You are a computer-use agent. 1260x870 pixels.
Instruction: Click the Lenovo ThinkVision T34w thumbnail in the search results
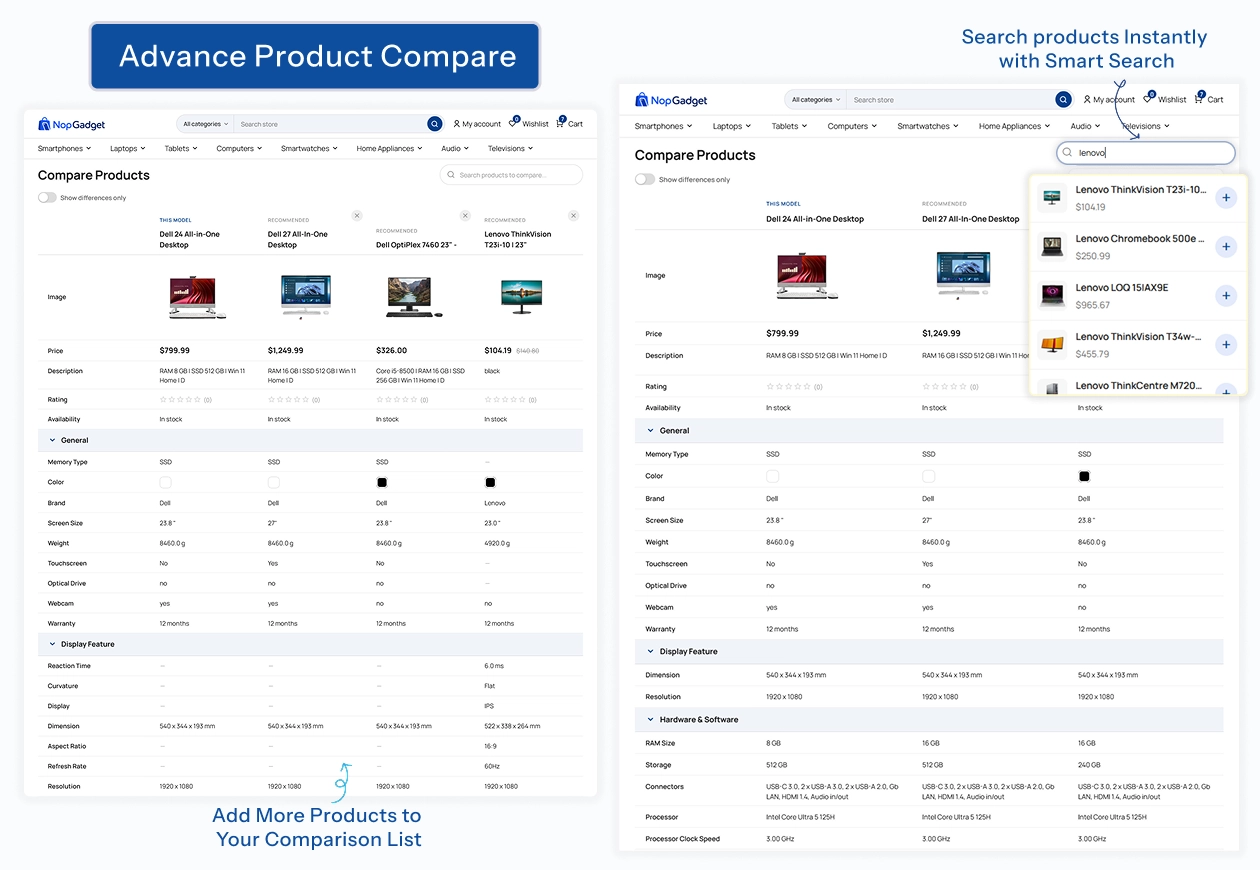click(1052, 345)
